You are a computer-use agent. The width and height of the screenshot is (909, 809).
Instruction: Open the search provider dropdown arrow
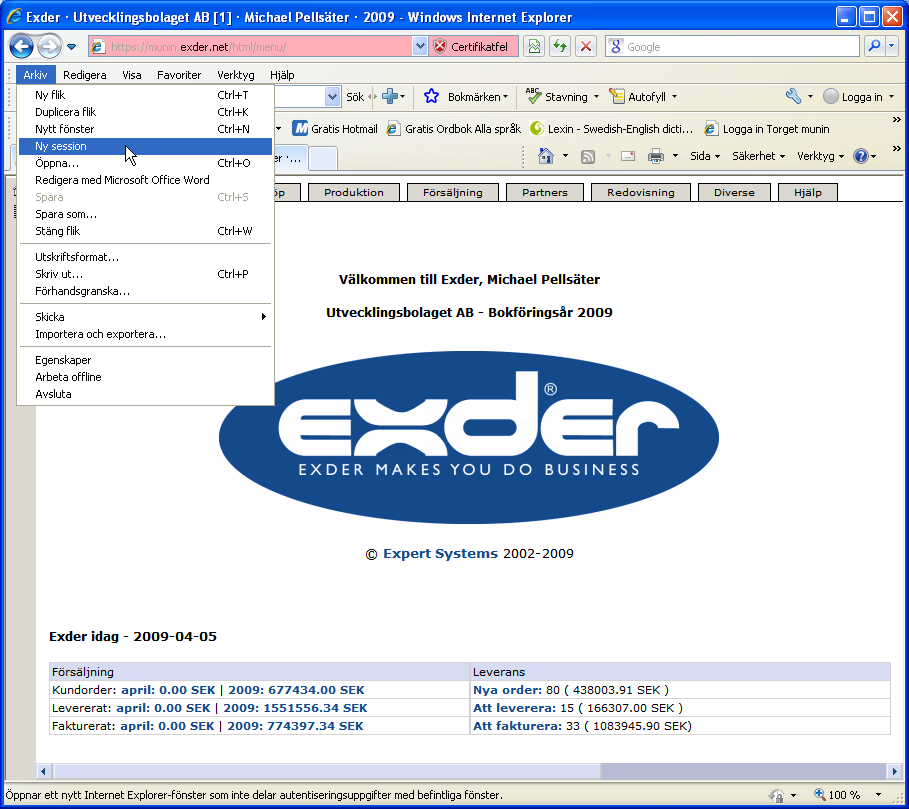coord(892,47)
